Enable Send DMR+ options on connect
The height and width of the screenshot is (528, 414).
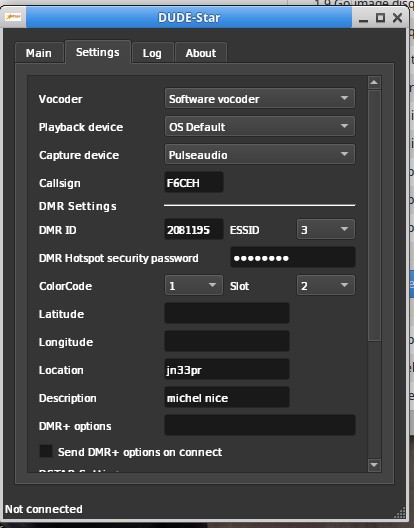tap(46, 451)
